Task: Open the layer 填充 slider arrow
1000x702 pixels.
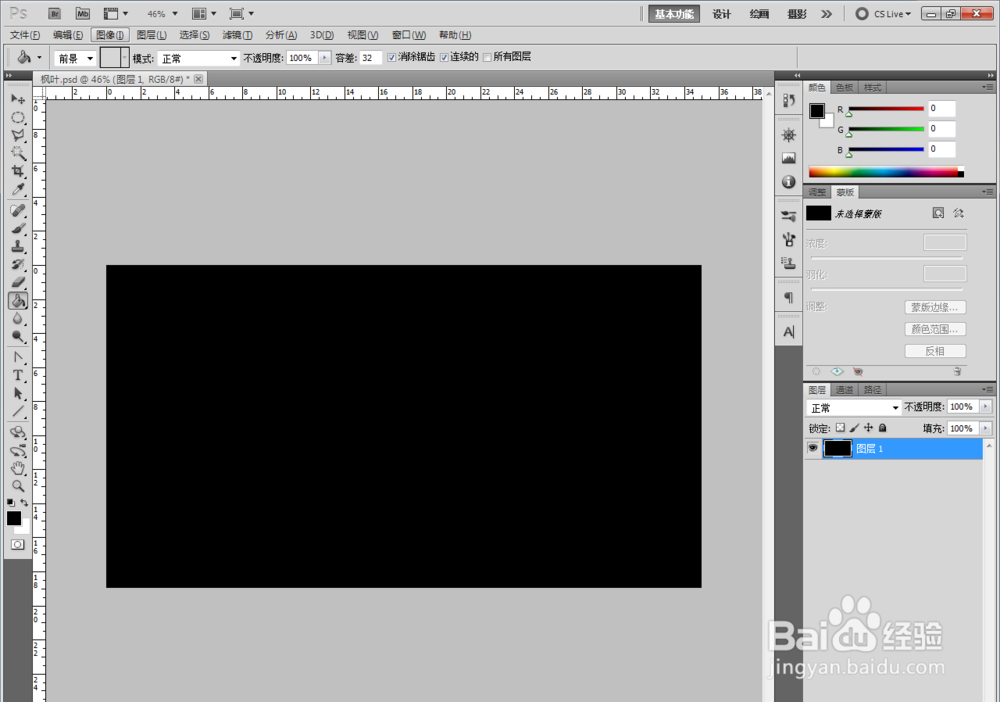Action: [x=985, y=428]
